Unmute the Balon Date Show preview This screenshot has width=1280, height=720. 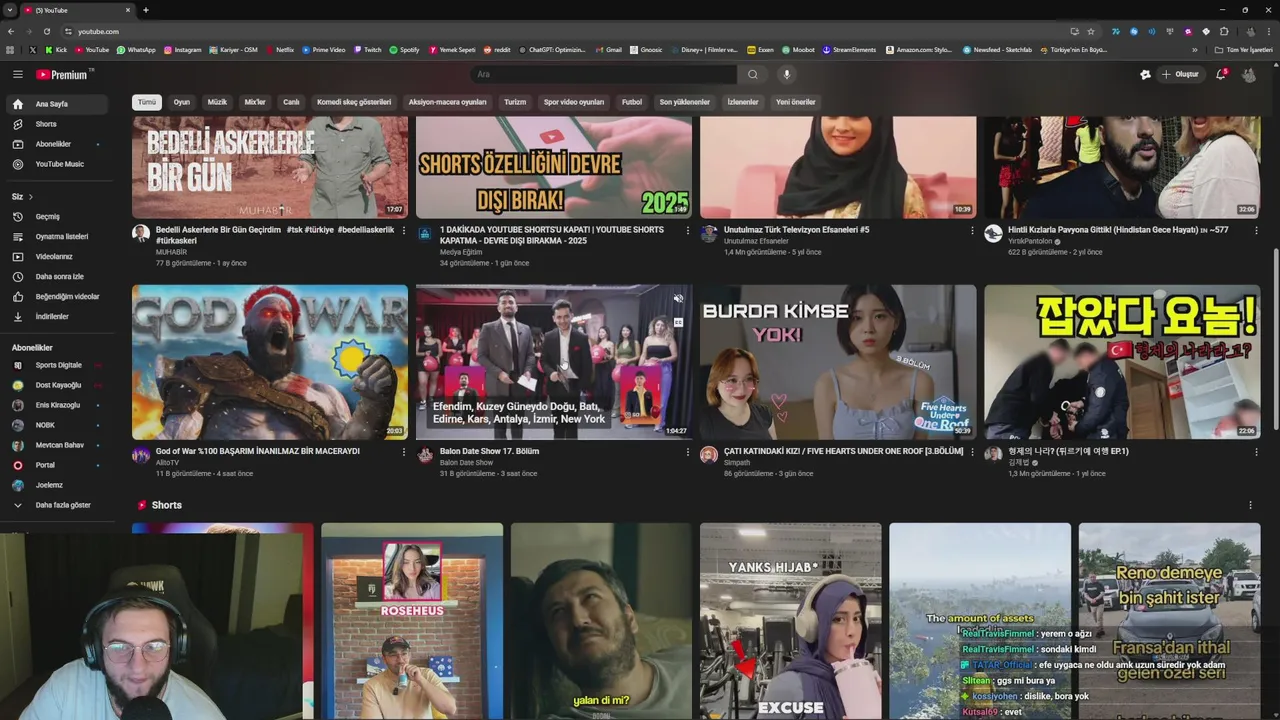coord(678,299)
